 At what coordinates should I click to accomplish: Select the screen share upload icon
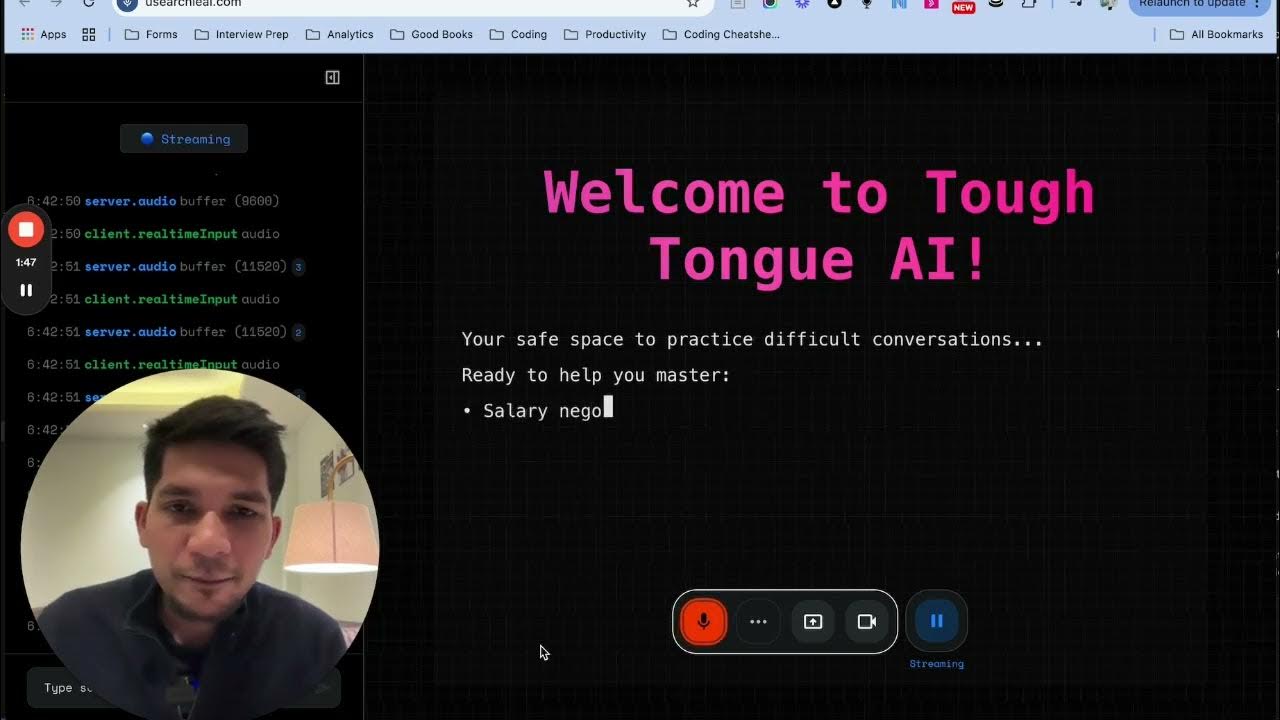(x=813, y=621)
